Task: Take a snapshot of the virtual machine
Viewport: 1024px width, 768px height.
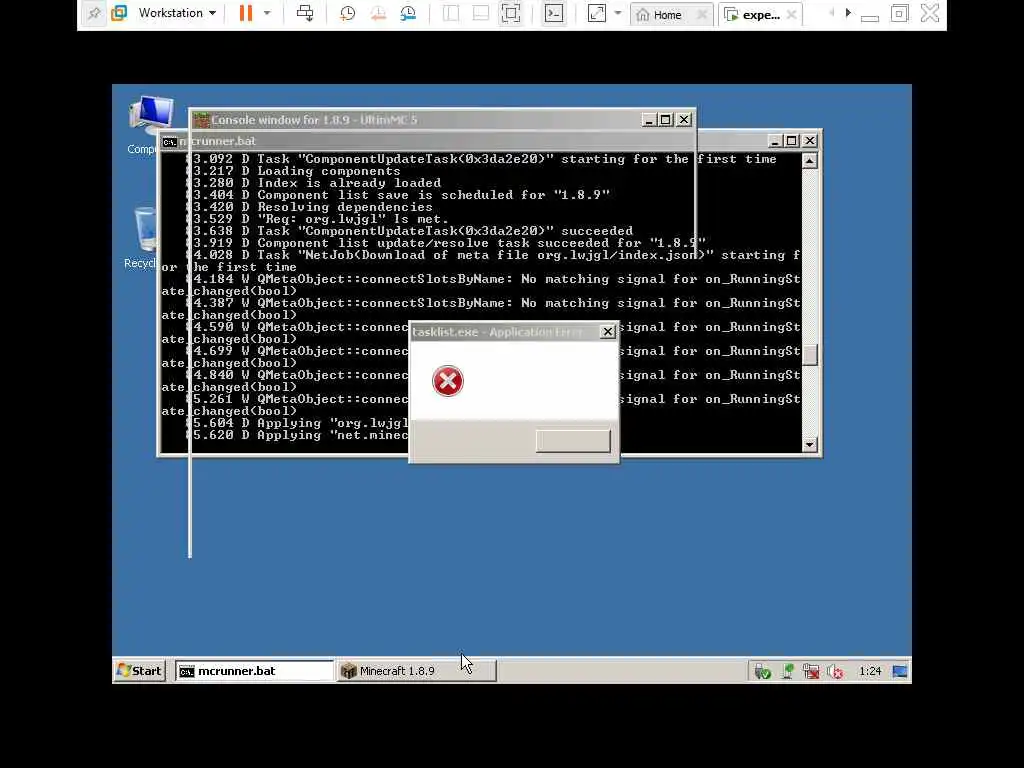Action: (347, 14)
